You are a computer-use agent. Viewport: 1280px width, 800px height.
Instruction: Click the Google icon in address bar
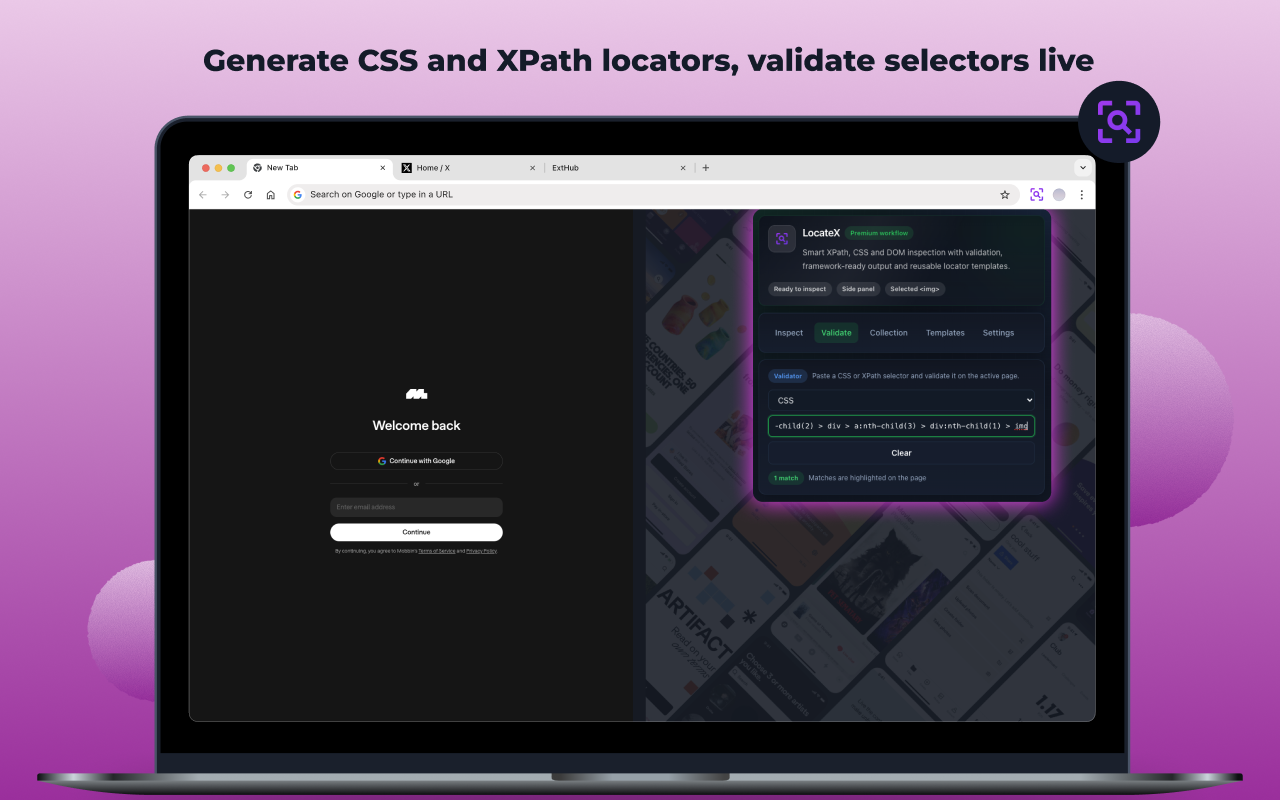coord(298,195)
